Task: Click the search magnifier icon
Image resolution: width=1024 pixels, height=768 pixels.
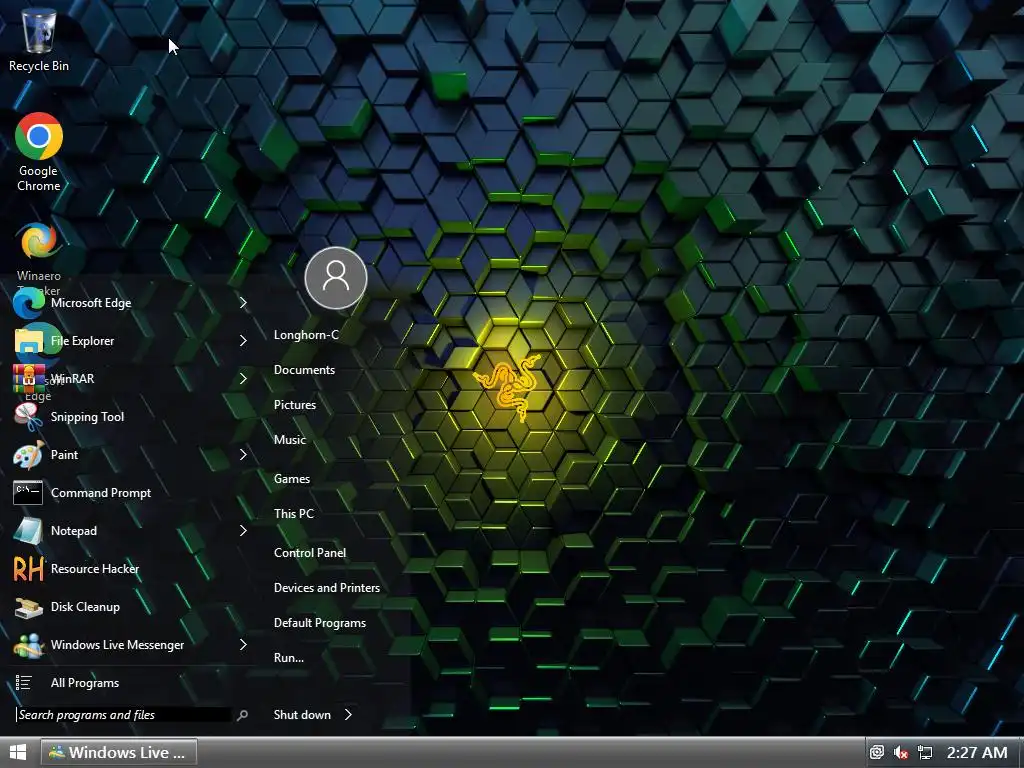Action: click(x=242, y=715)
